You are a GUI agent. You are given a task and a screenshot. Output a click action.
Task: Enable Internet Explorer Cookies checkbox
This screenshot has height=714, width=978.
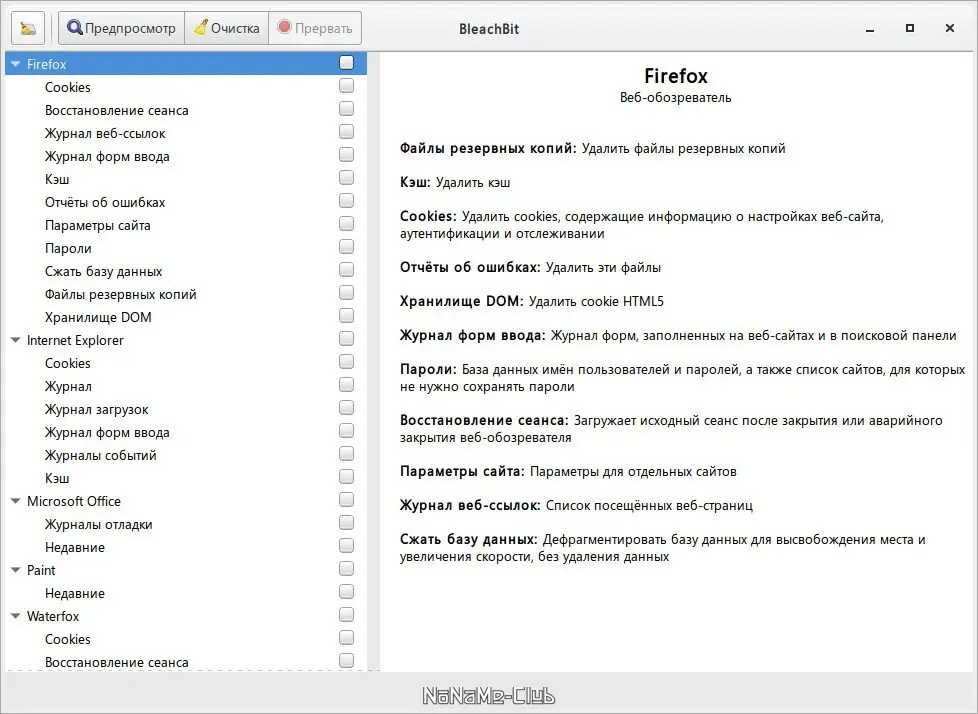pyautogui.click(x=346, y=362)
